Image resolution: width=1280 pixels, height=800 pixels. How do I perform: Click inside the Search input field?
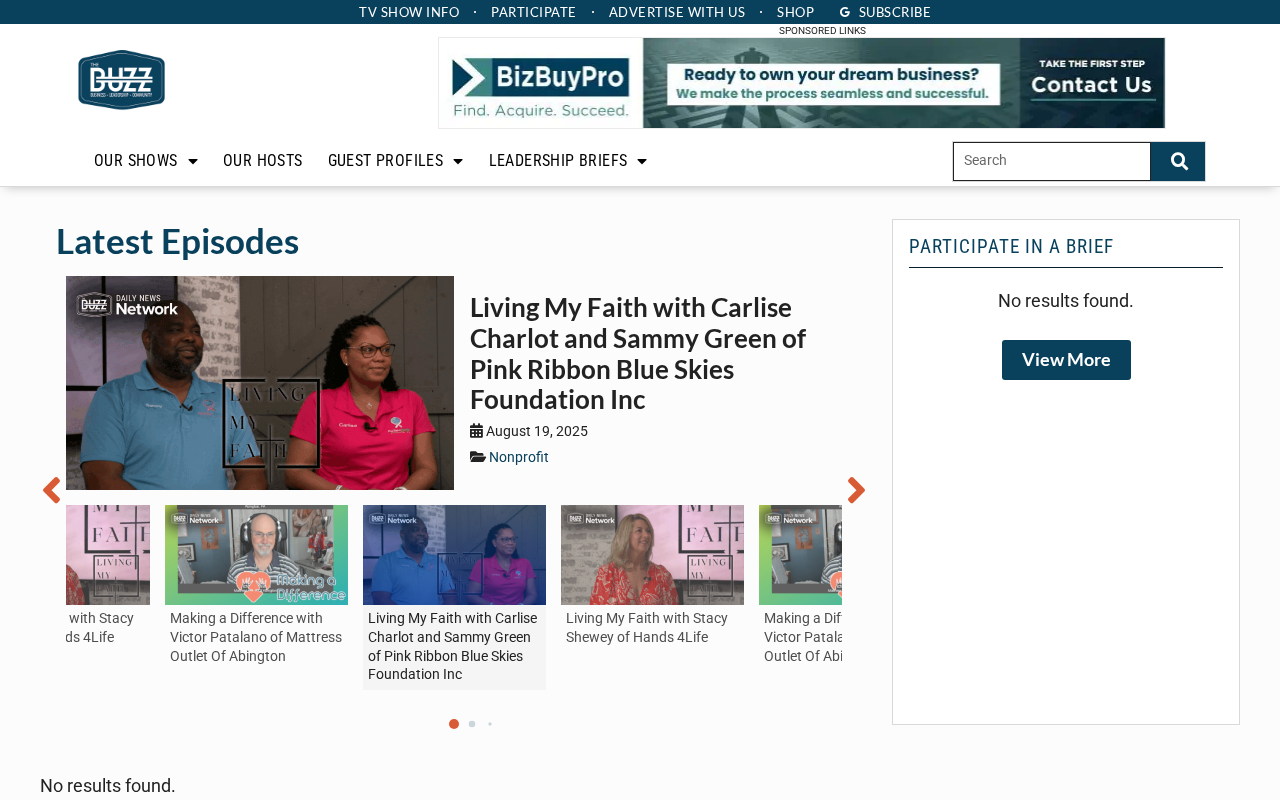tap(1052, 161)
